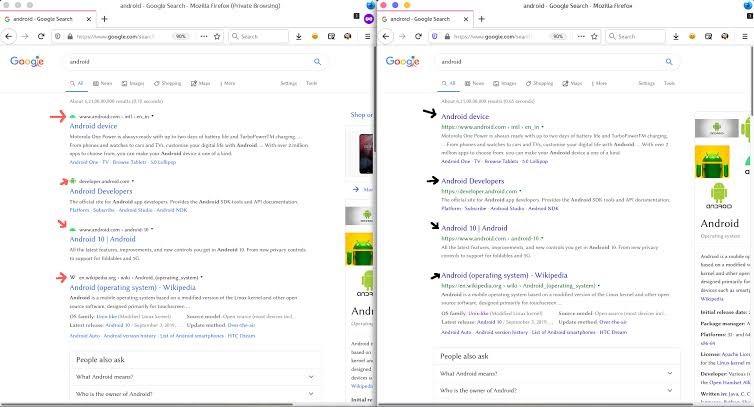Click the yellow emoji extension icon in Private Browsing window
754x407 pixels.
pyautogui.click(x=315, y=36)
